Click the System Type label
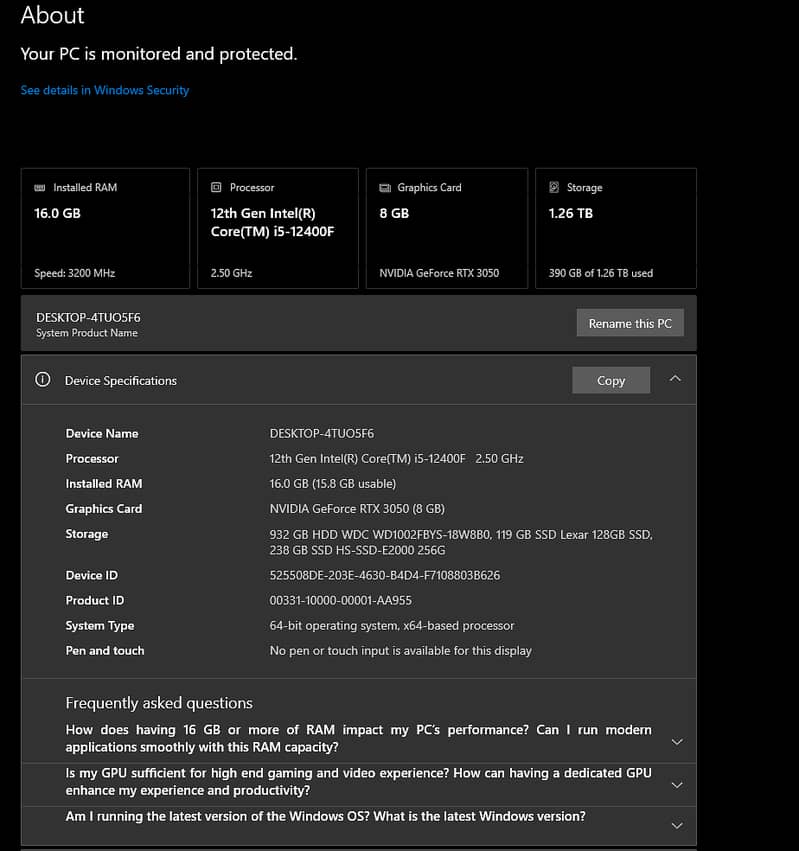Screen dimensions: 799x851 tap(100, 626)
